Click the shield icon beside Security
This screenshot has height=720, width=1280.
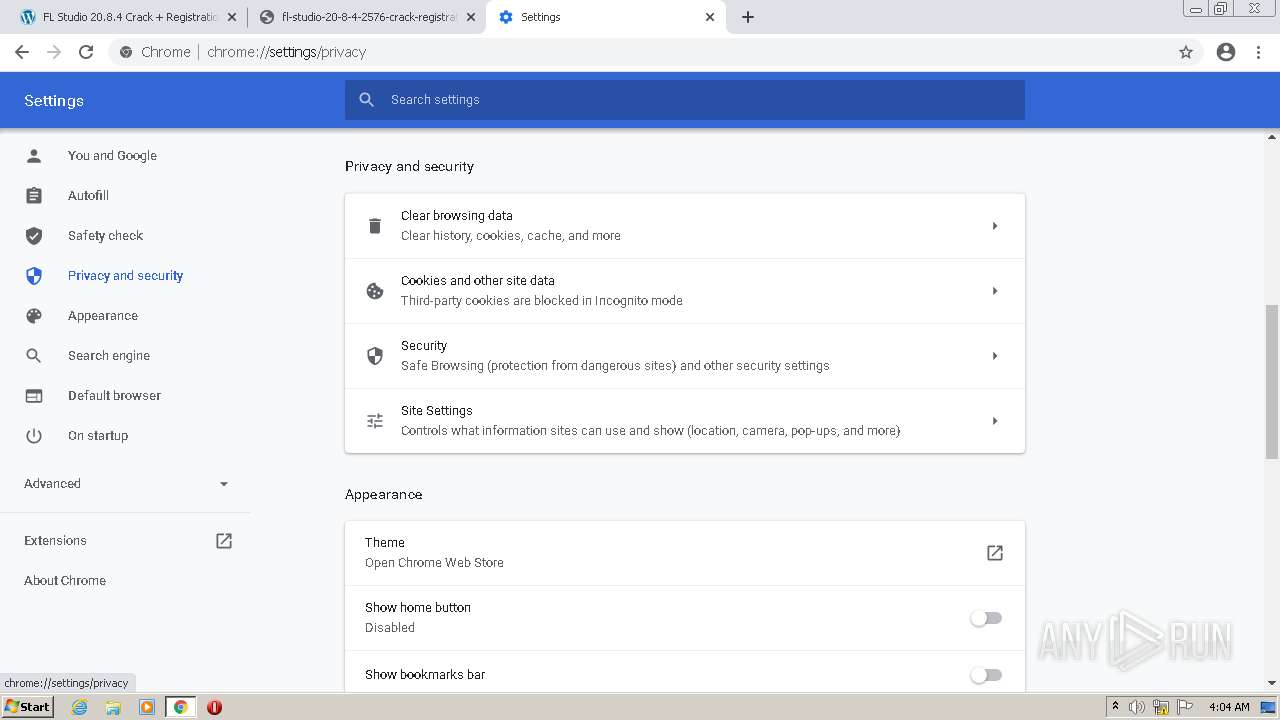tap(375, 356)
